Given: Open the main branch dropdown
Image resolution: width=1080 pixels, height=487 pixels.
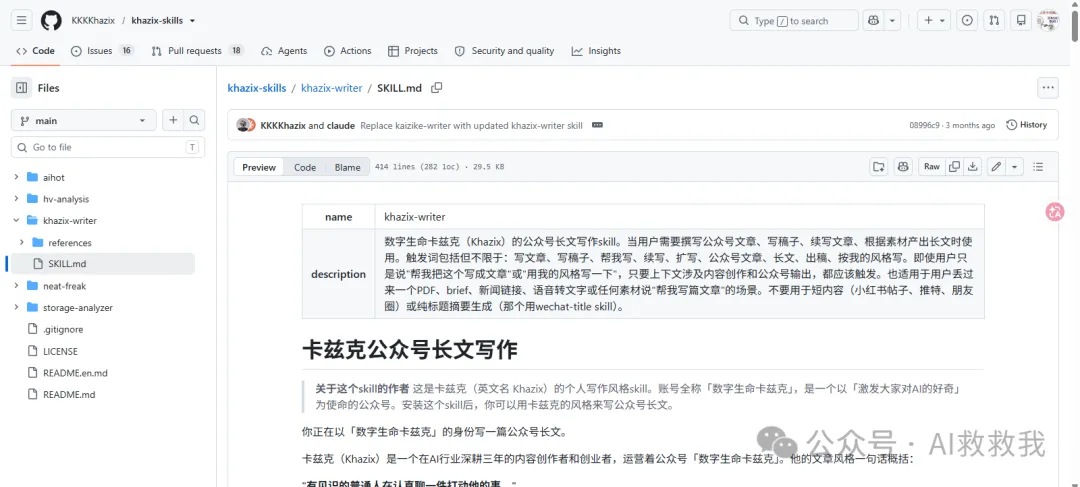Looking at the screenshot, I should [x=84, y=121].
